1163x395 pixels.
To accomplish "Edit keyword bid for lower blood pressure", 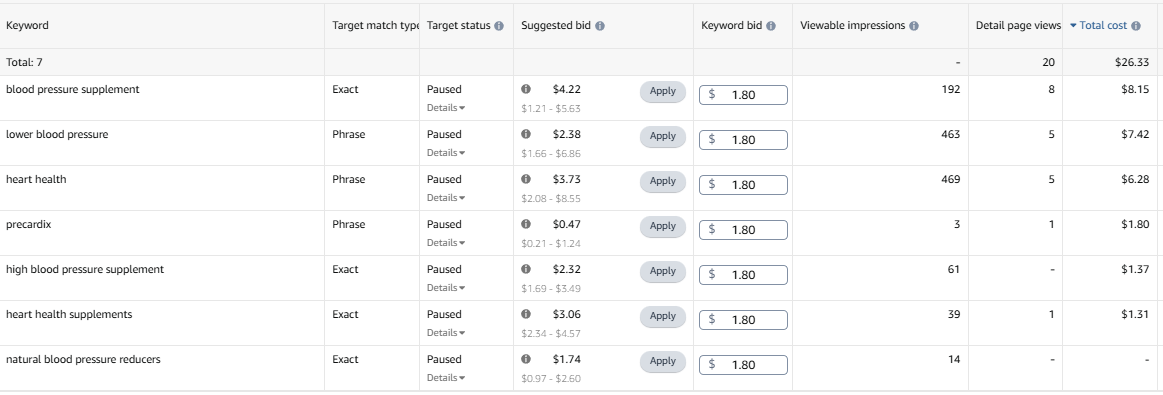I will click(x=743, y=140).
